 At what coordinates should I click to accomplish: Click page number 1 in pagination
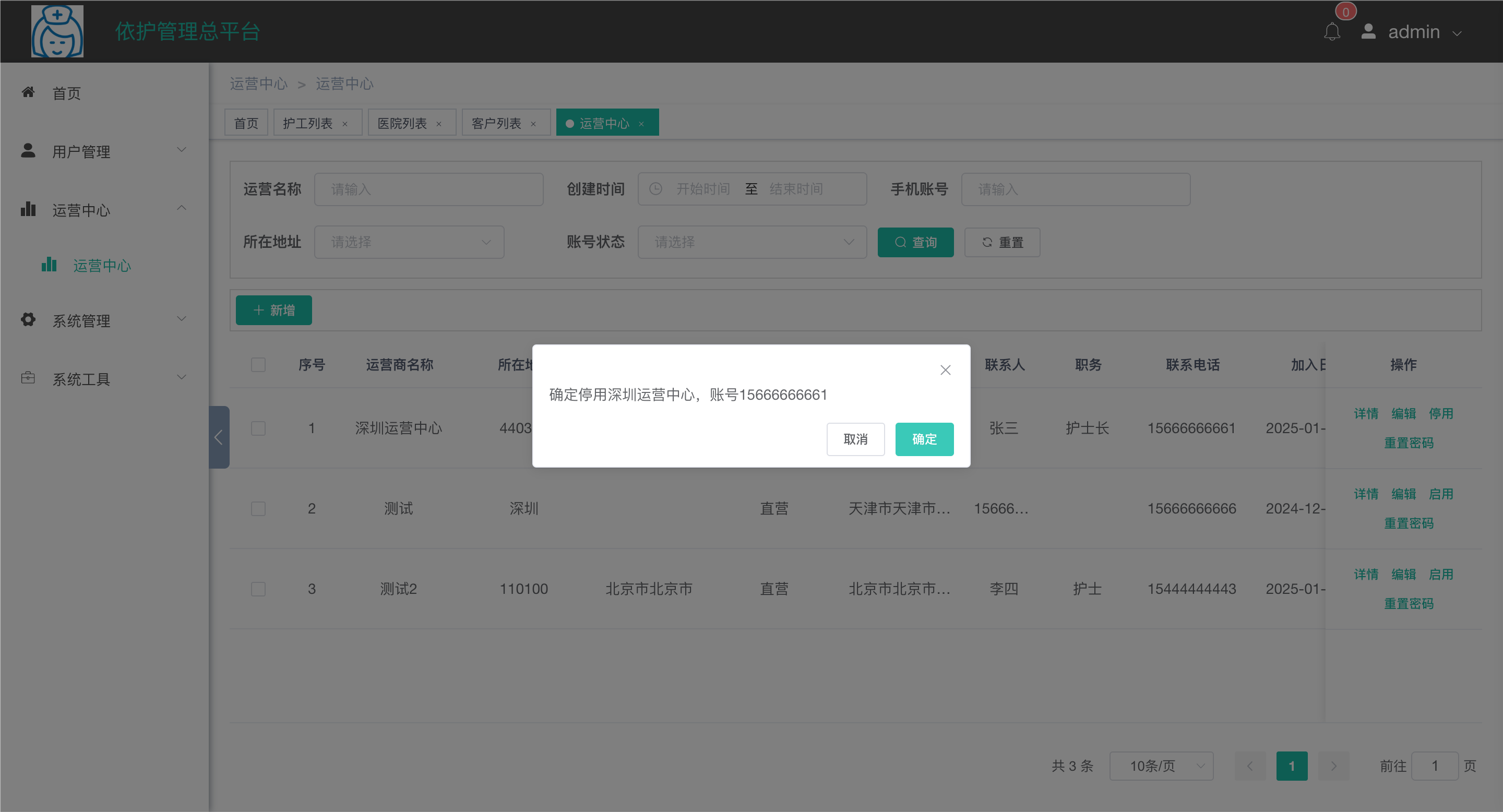(1292, 766)
